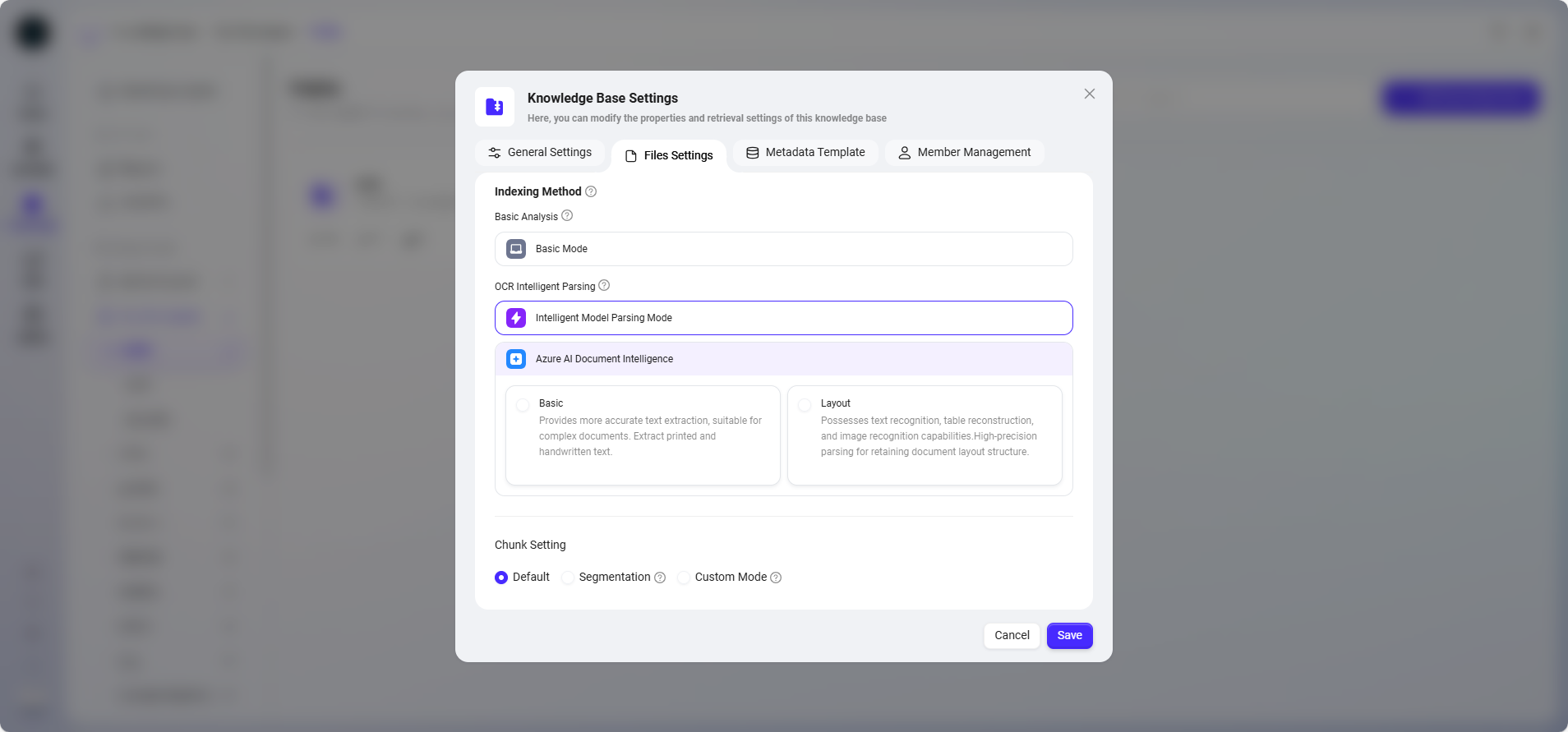Select the Layout Azure parsing radio
Viewport: 1568px width, 732px height.
pos(805,405)
